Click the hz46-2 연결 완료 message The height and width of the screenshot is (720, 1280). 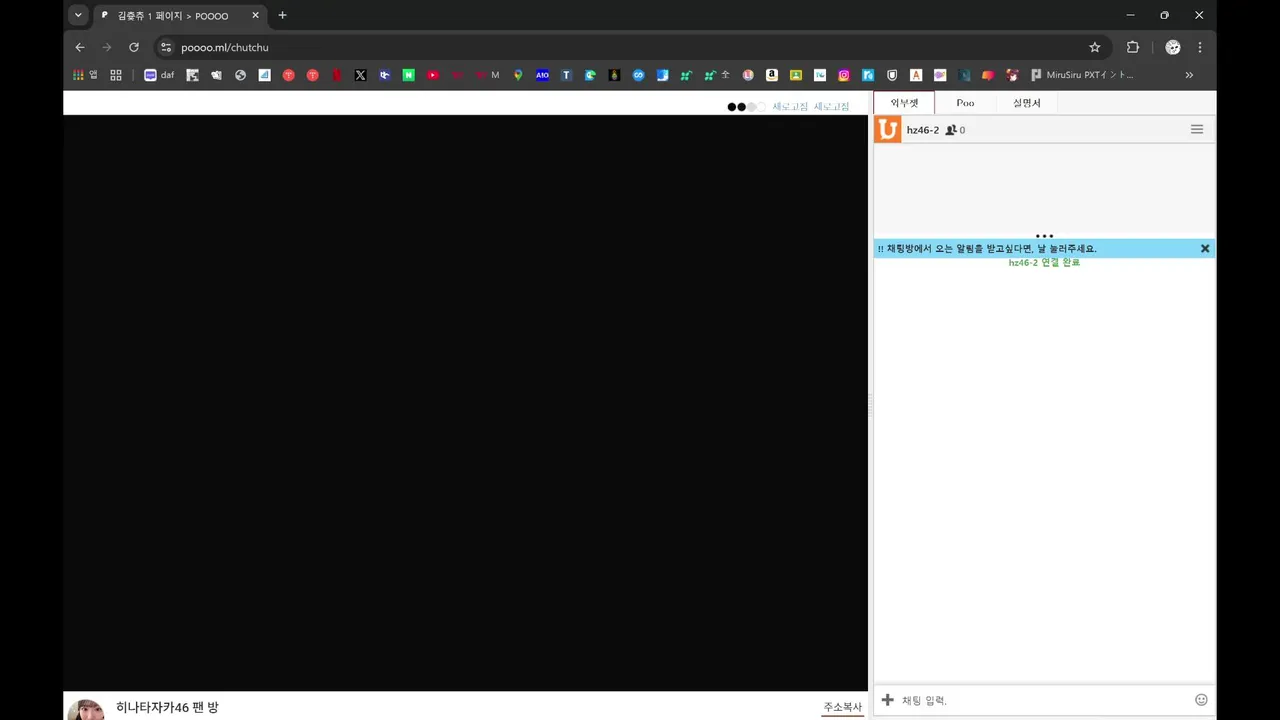pyautogui.click(x=1044, y=263)
